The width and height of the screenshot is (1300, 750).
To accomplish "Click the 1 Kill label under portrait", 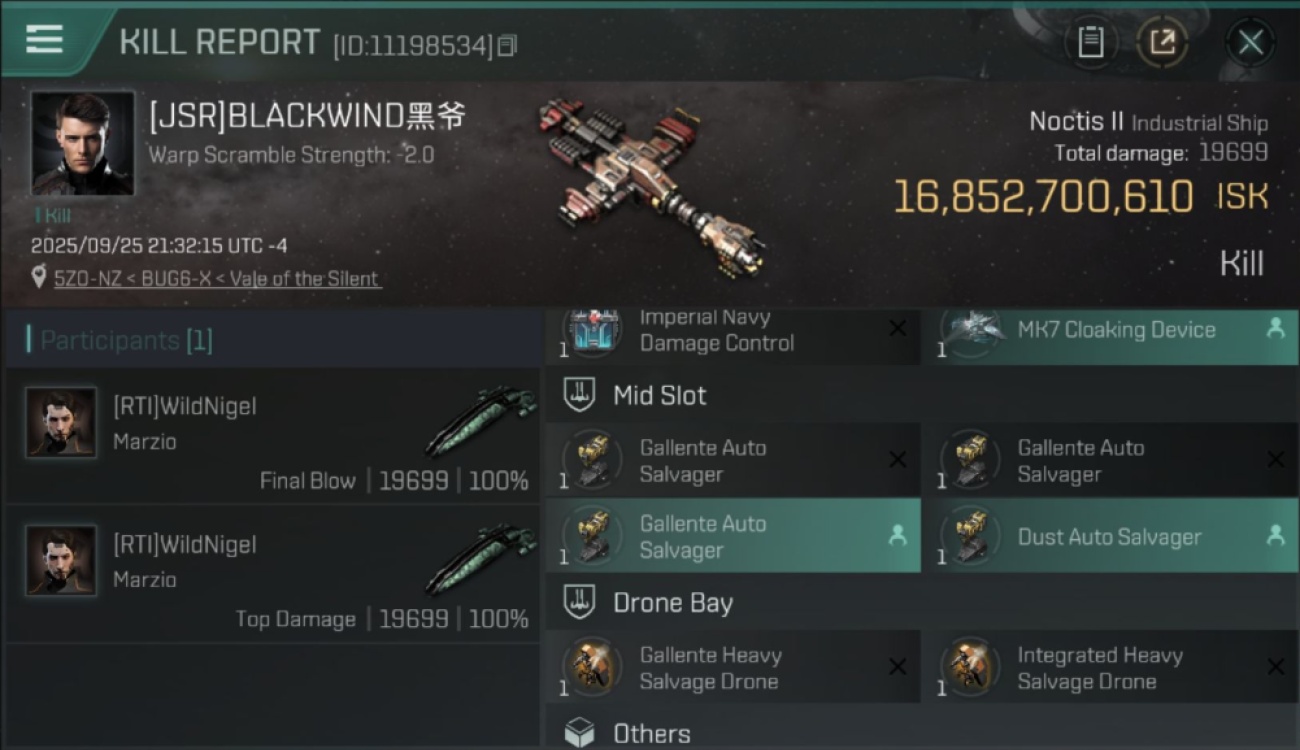I will (x=51, y=215).
